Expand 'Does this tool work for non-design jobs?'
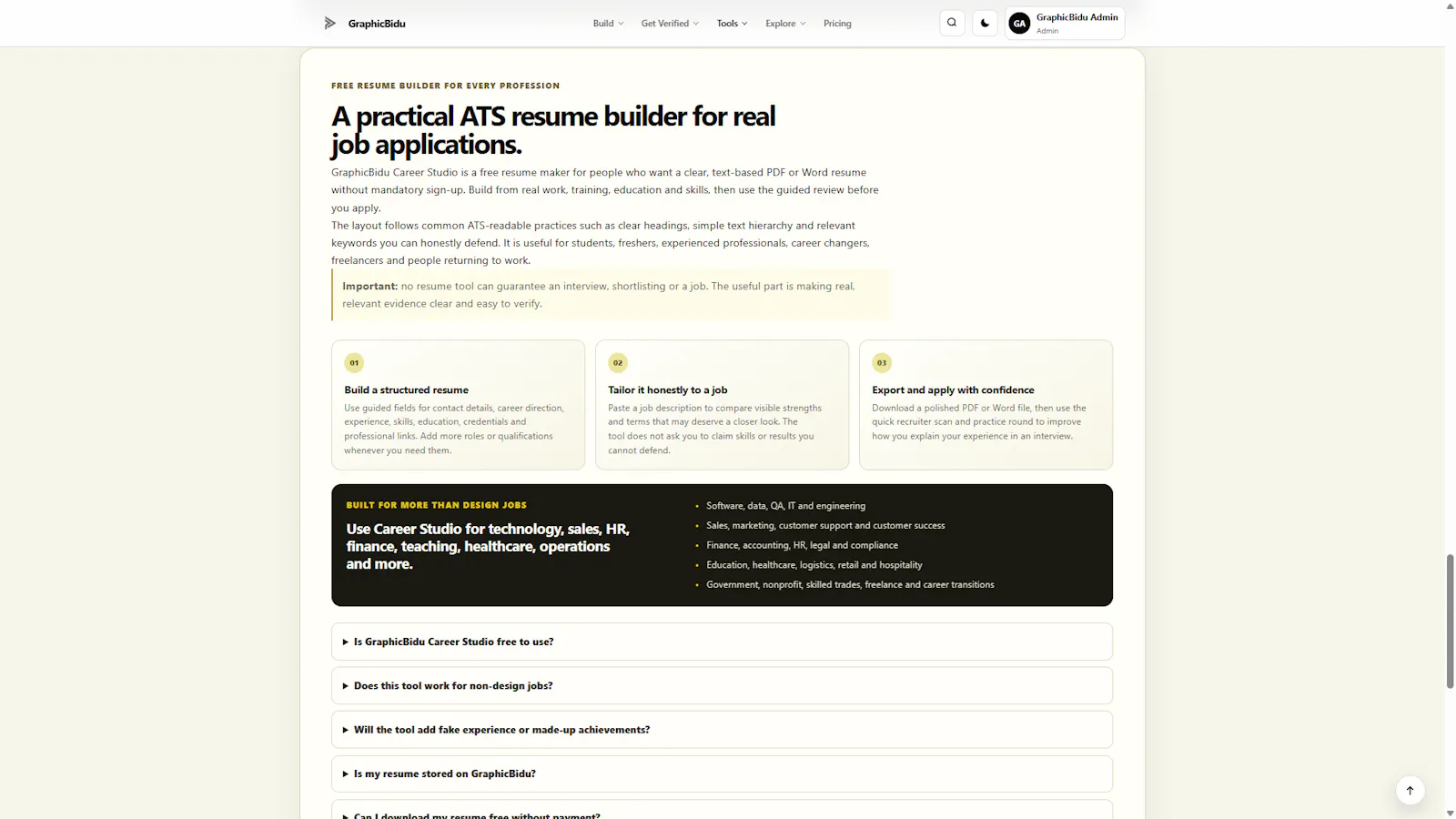 (x=722, y=685)
